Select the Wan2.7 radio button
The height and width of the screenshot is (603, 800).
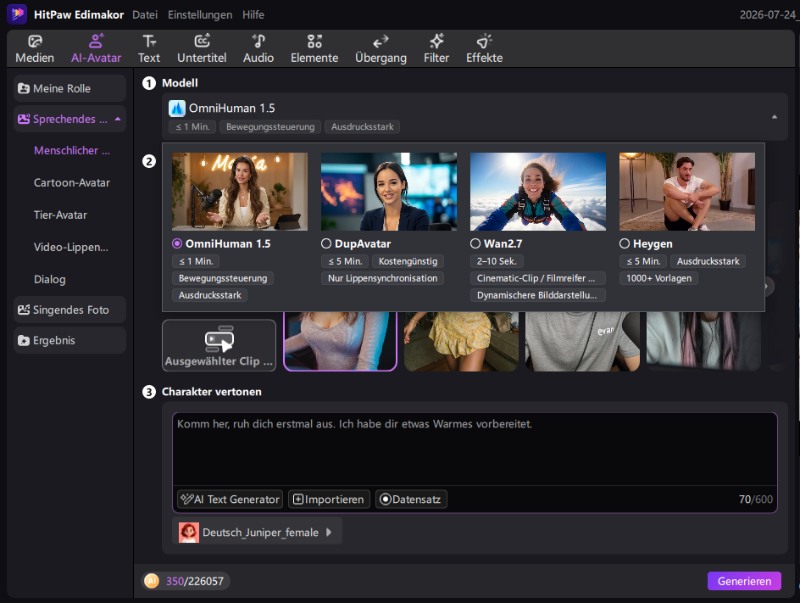[x=475, y=243]
